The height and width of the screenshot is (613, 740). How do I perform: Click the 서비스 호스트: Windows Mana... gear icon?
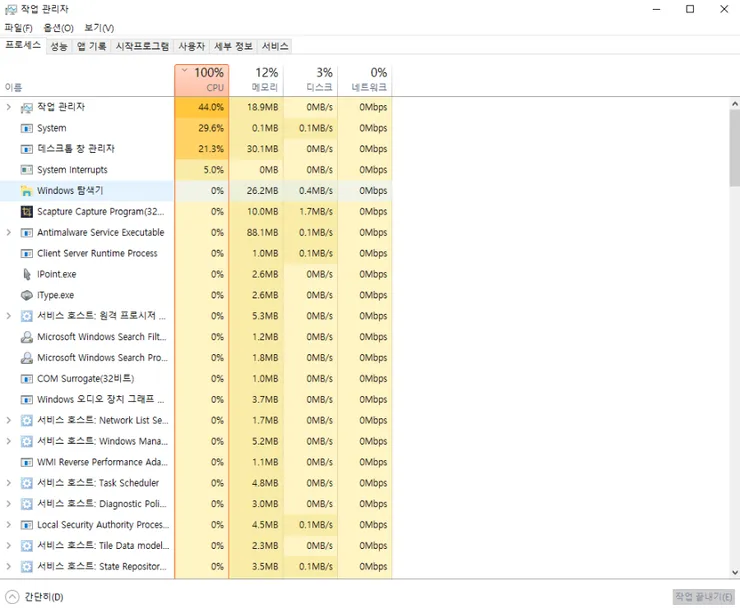click(26, 441)
